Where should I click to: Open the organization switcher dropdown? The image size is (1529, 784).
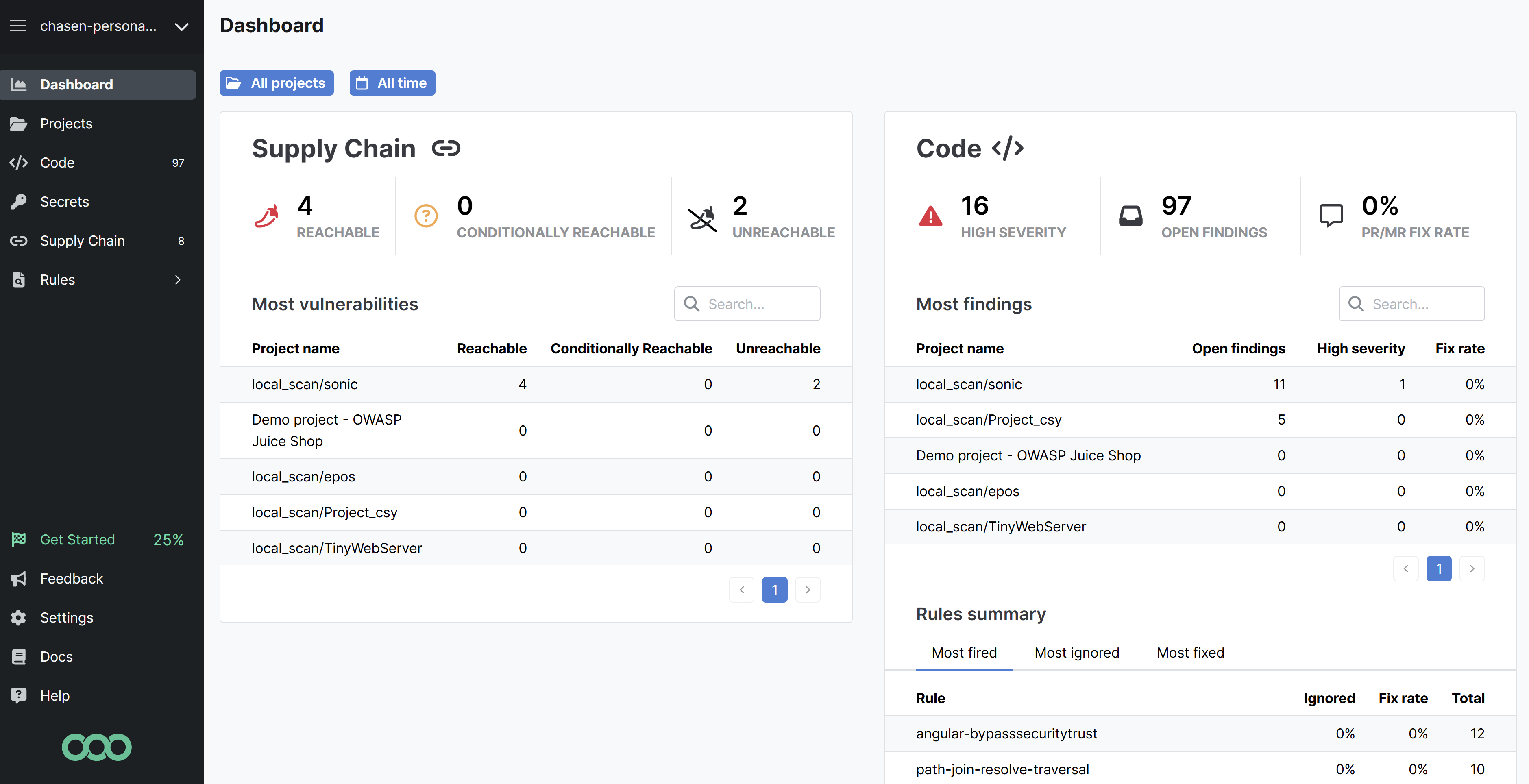[182, 27]
